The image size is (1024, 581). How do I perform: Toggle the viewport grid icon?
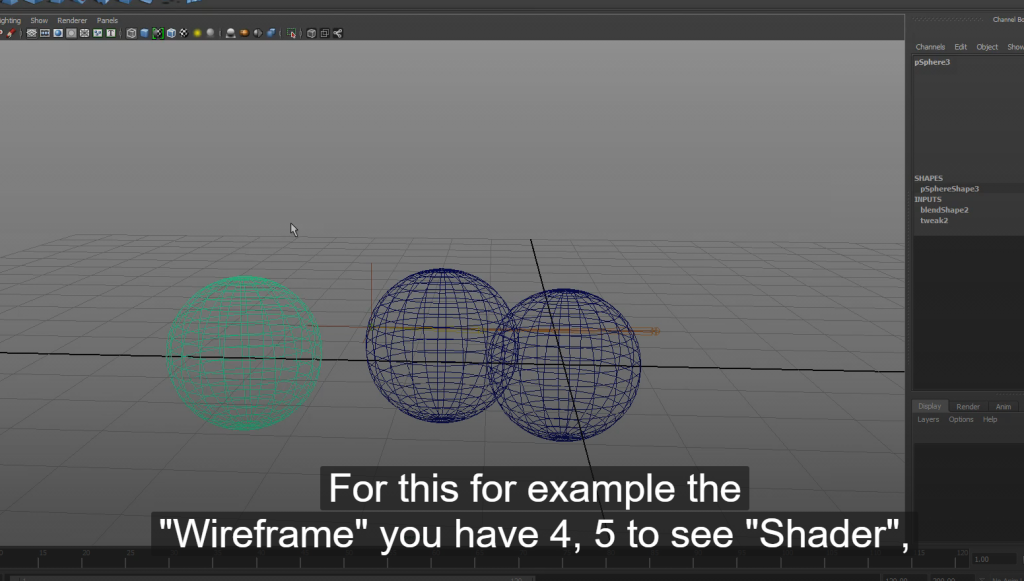(x=31, y=33)
